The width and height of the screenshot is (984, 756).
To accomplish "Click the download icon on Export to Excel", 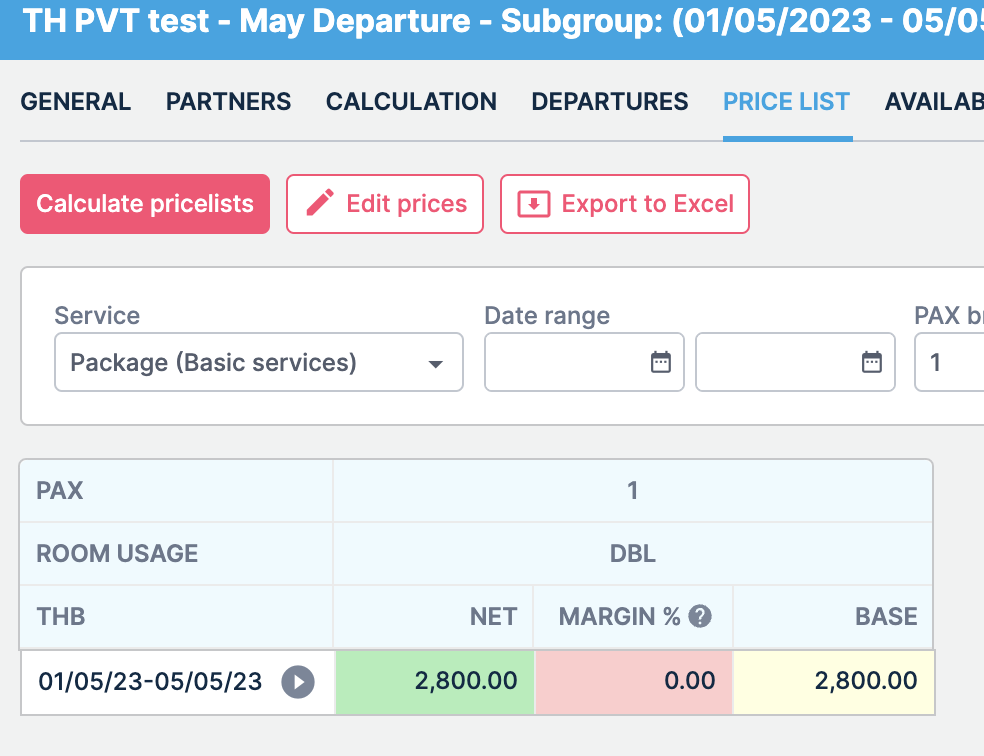I will tap(533, 204).
